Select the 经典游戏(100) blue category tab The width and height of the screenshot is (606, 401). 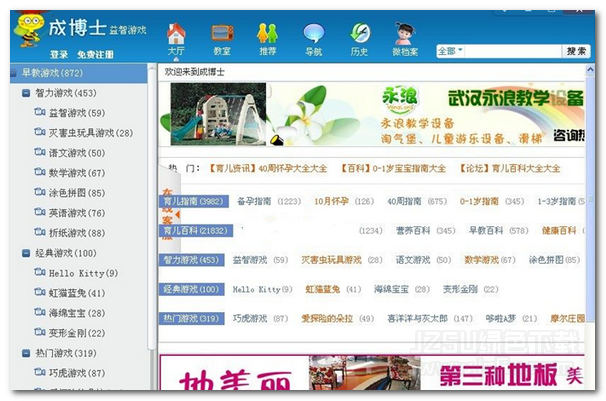click(x=192, y=289)
